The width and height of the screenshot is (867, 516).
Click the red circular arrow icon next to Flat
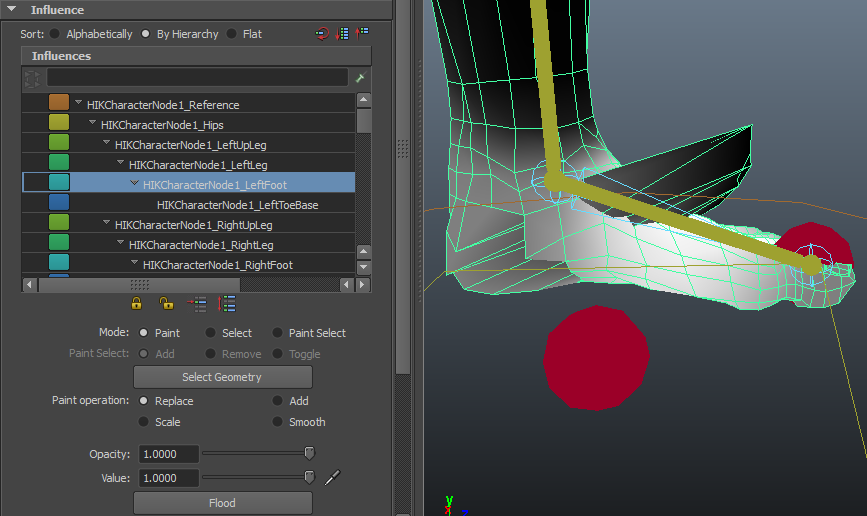[322, 33]
